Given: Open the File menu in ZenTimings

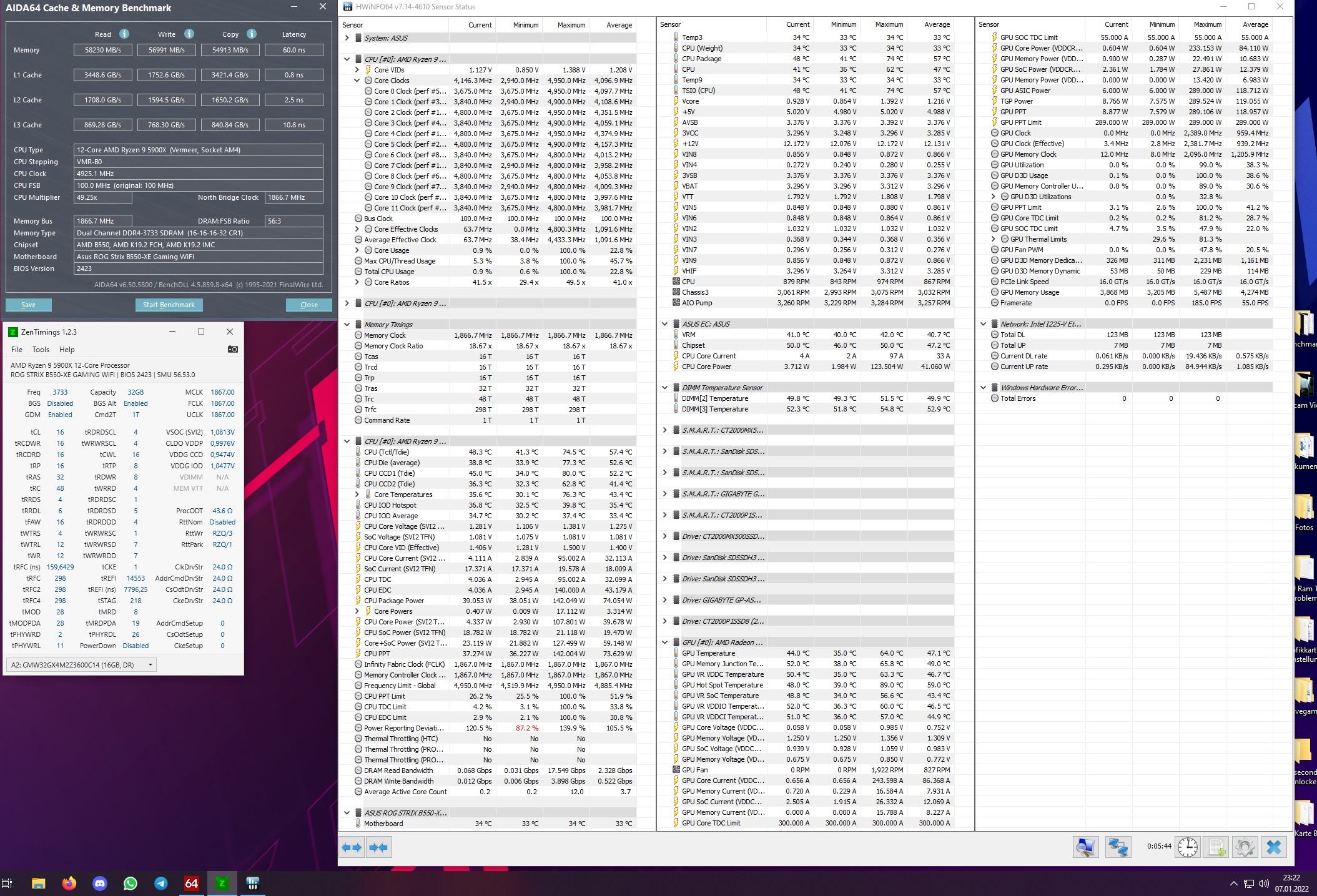Looking at the screenshot, I should click(17, 350).
